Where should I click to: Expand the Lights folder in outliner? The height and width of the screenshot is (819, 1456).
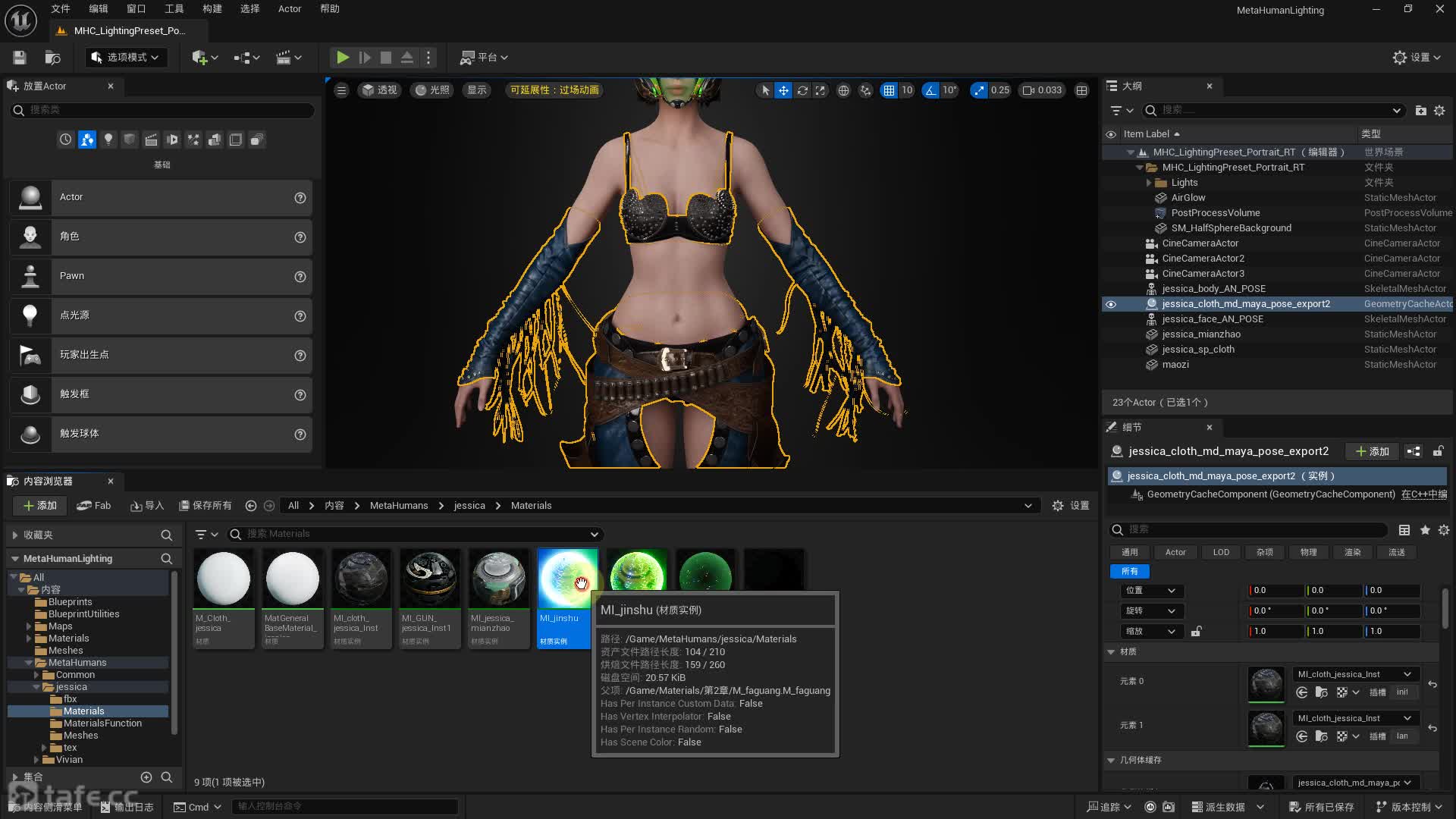pos(1149,183)
